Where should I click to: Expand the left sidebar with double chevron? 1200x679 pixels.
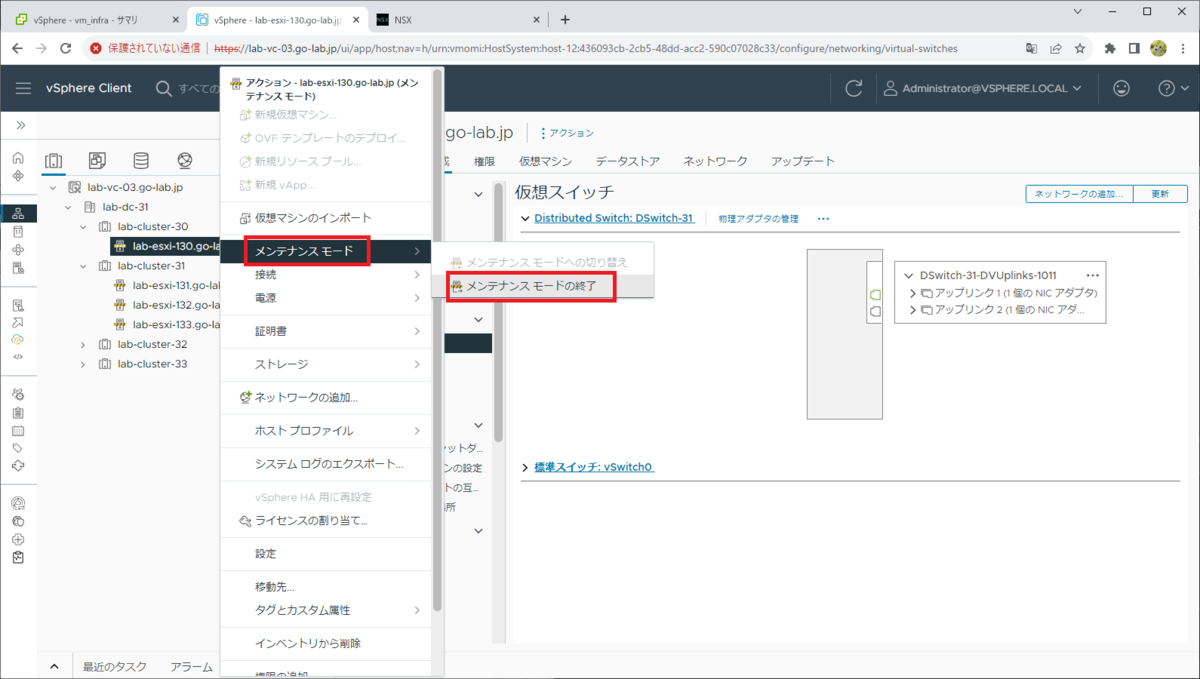click(x=20, y=125)
